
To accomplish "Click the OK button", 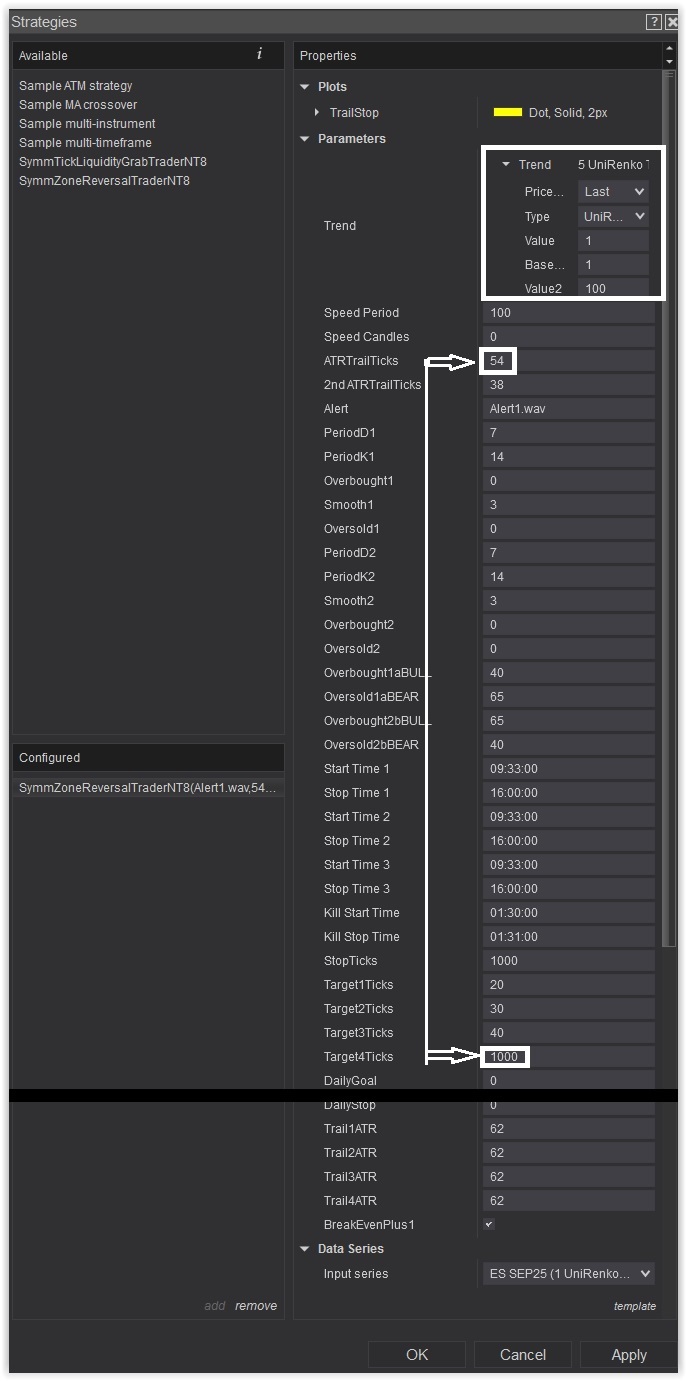I will click(x=416, y=1354).
